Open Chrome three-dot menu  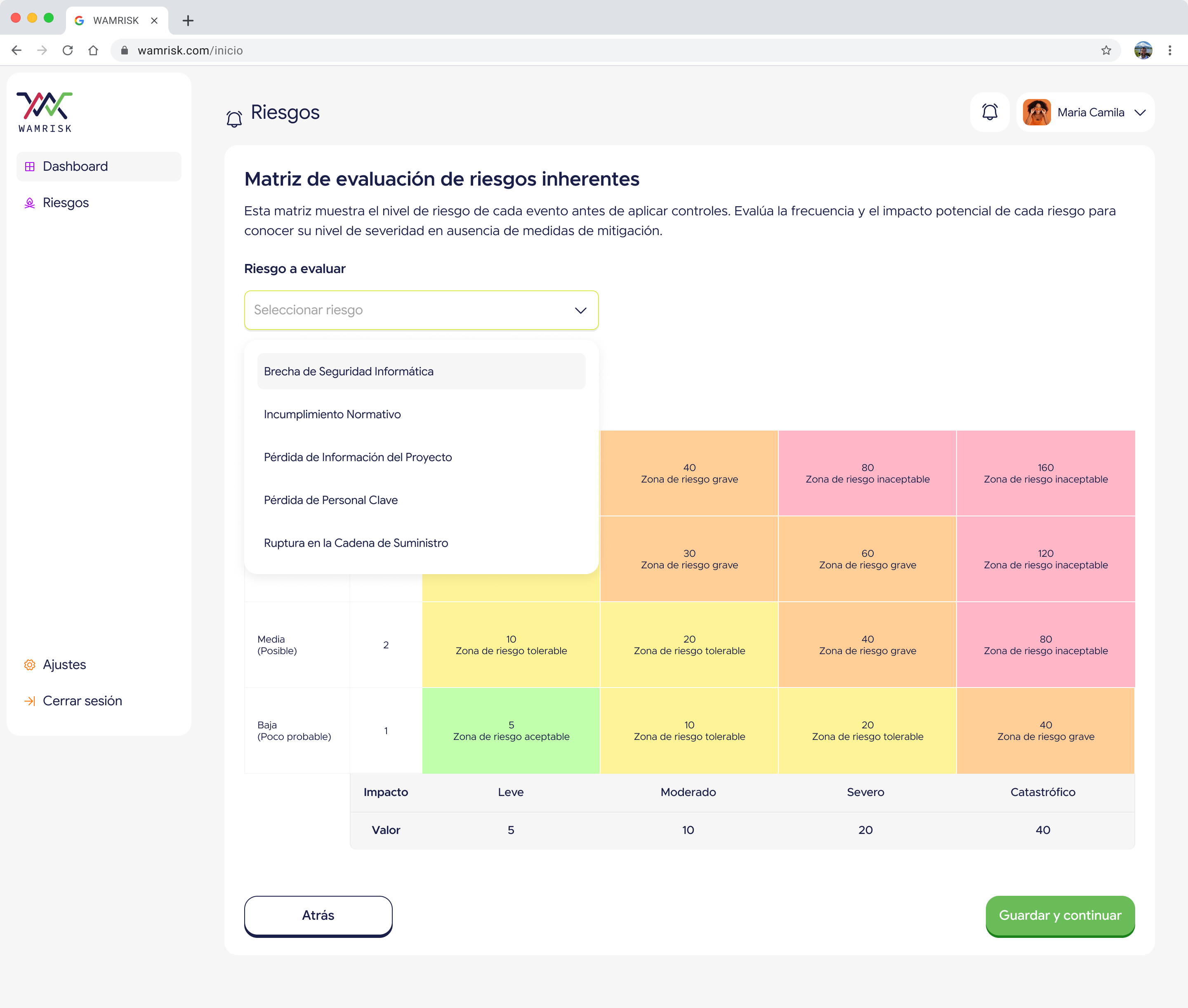(1170, 50)
